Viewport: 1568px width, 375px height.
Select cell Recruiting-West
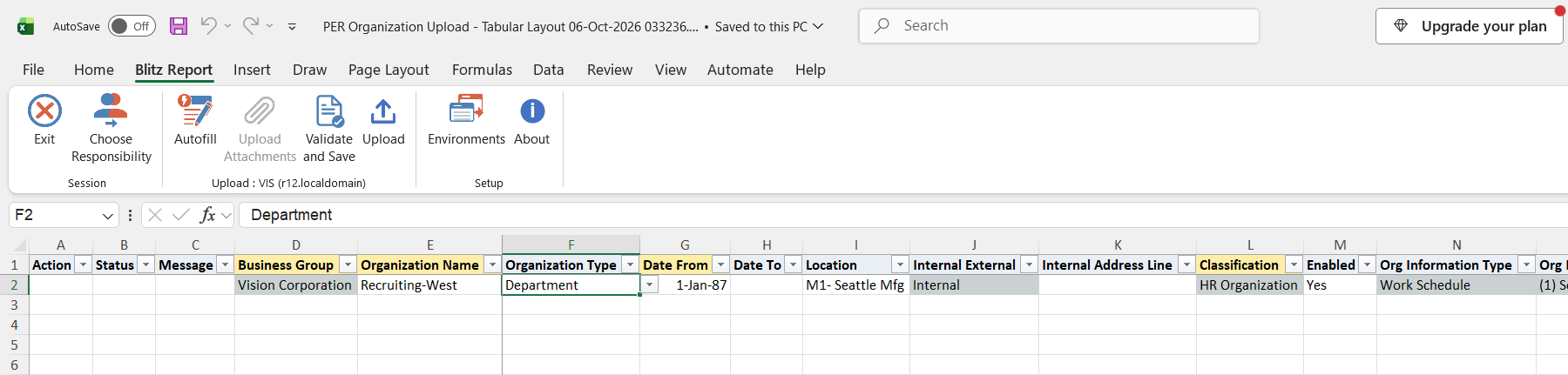pyautogui.click(x=429, y=285)
